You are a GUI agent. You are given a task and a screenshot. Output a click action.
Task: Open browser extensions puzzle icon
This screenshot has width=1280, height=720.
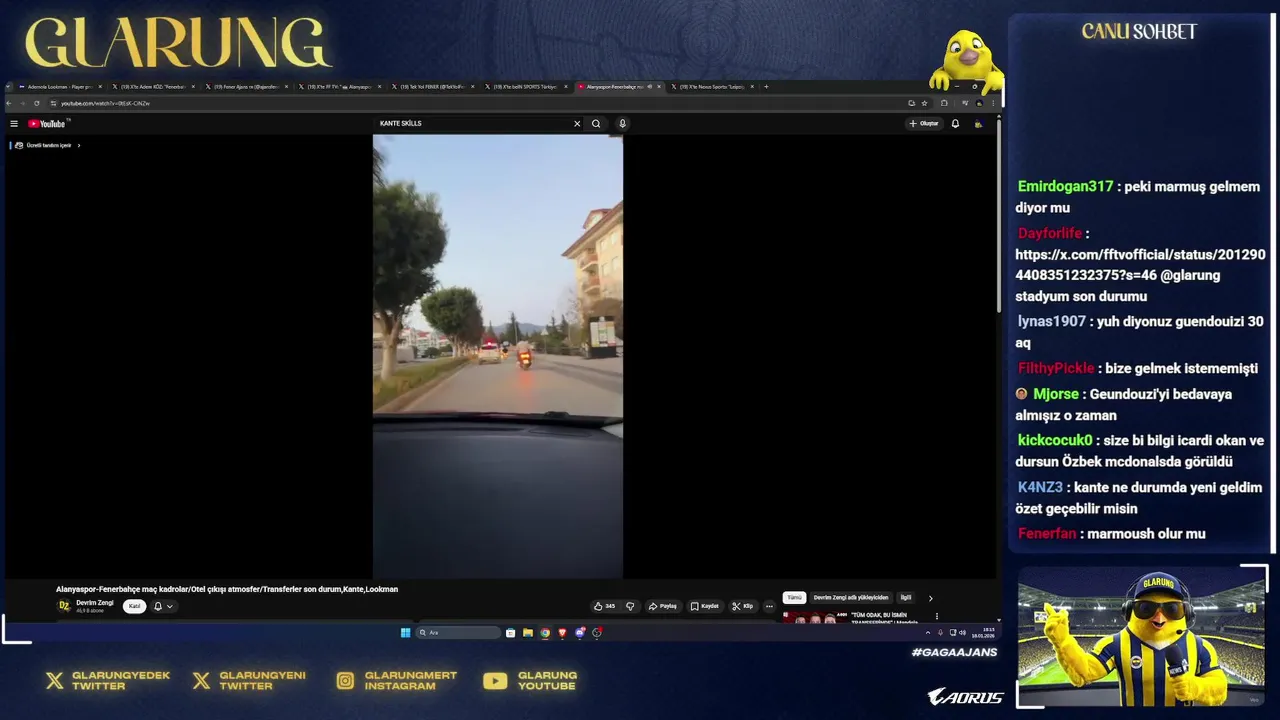tap(944, 103)
